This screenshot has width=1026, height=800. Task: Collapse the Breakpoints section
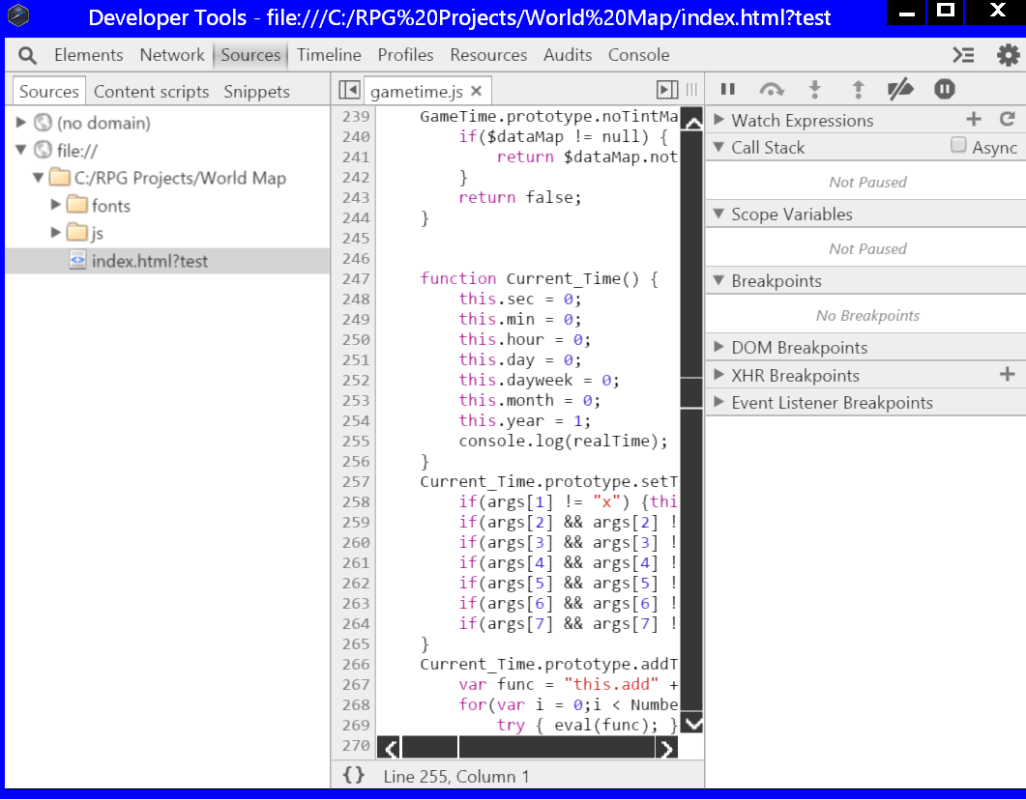click(x=718, y=281)
